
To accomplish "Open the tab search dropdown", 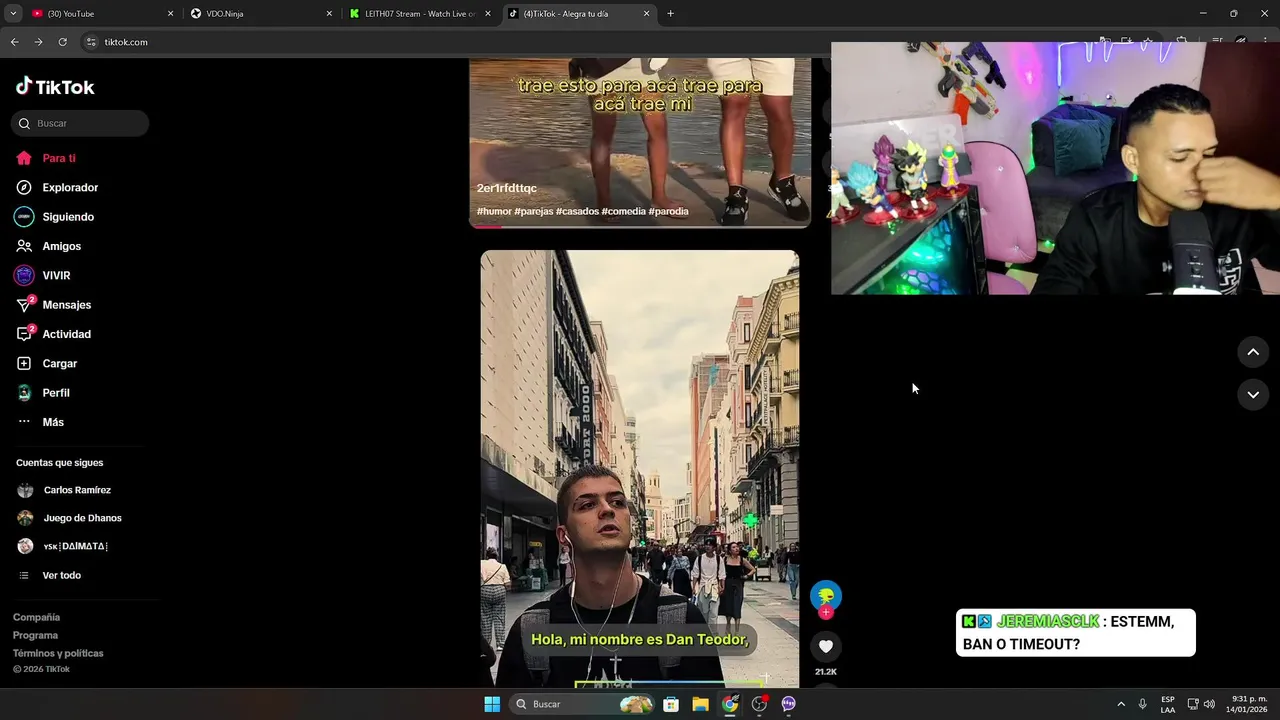I will pos(13,14).
